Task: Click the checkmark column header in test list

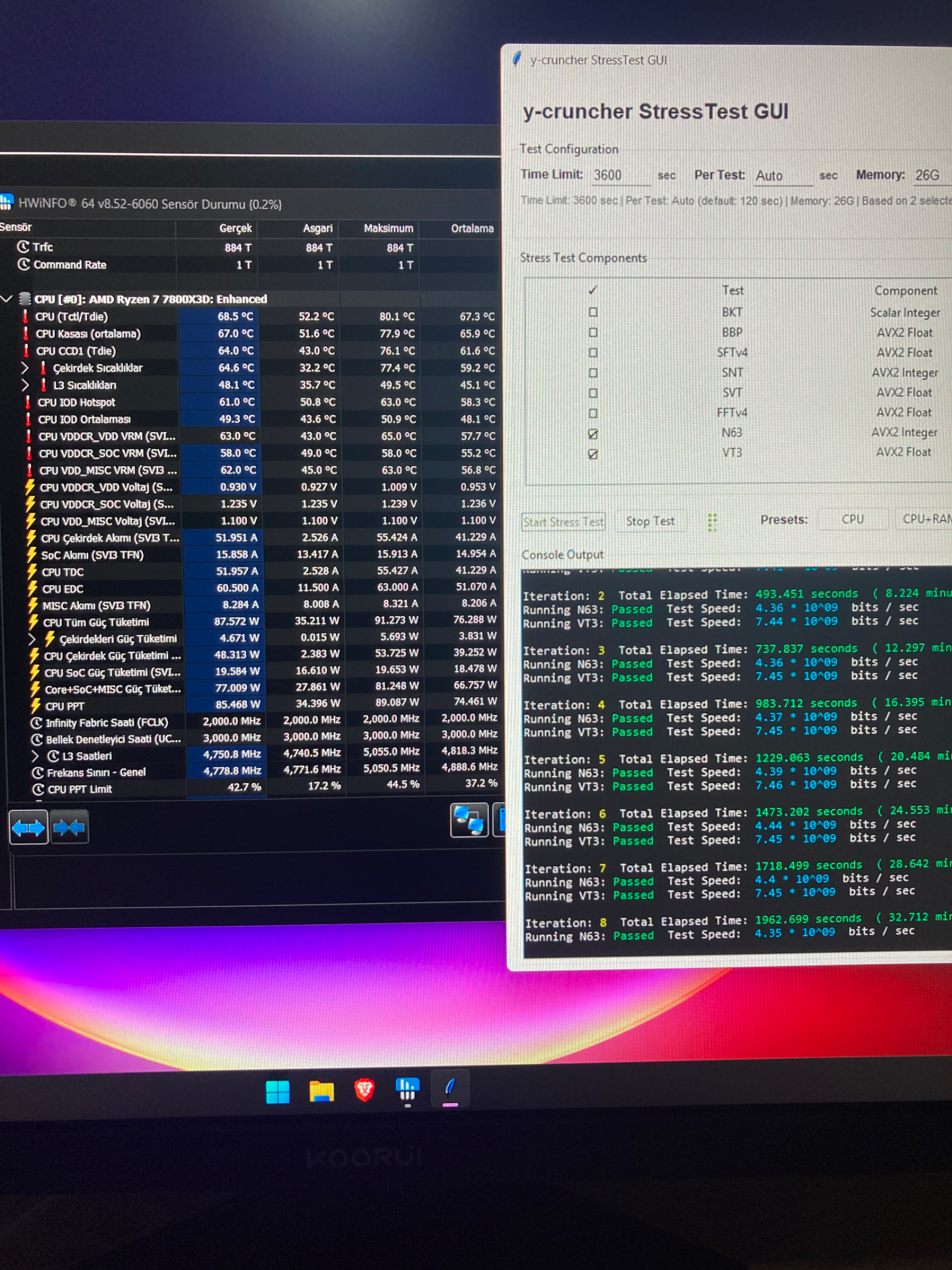Action: pyautogui.click(x=593, y=290)
